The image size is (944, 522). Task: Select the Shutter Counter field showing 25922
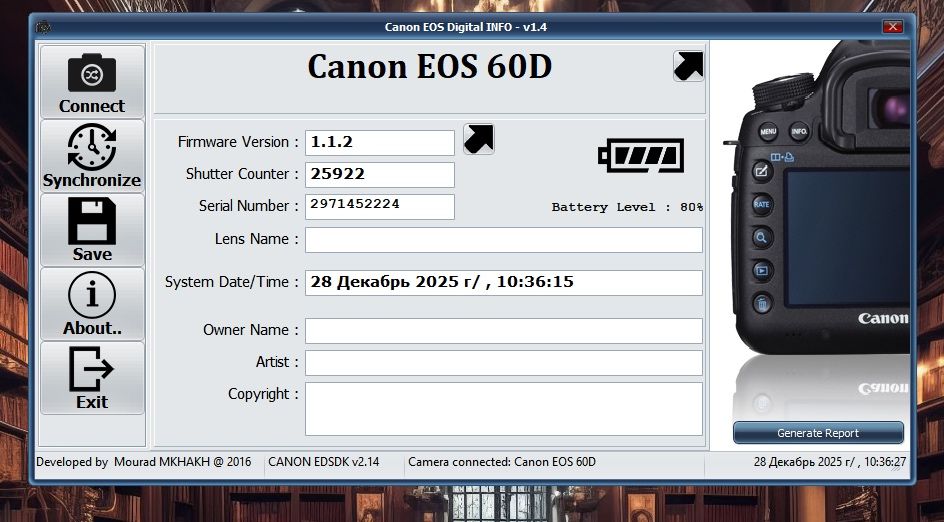(x=380, y=175)
